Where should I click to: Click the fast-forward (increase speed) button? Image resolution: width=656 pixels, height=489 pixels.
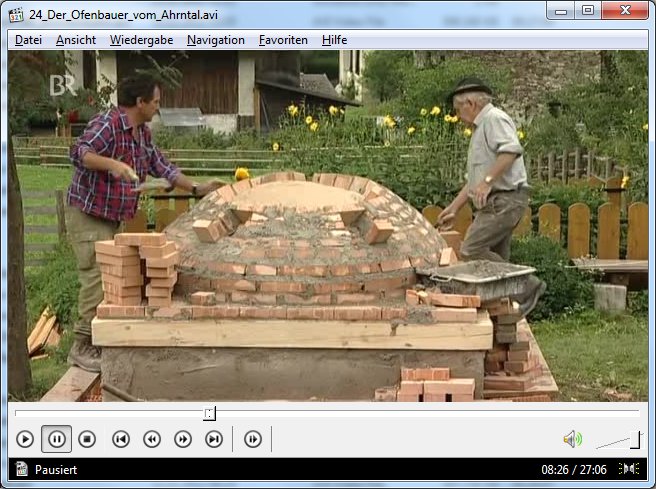(183, 439)
